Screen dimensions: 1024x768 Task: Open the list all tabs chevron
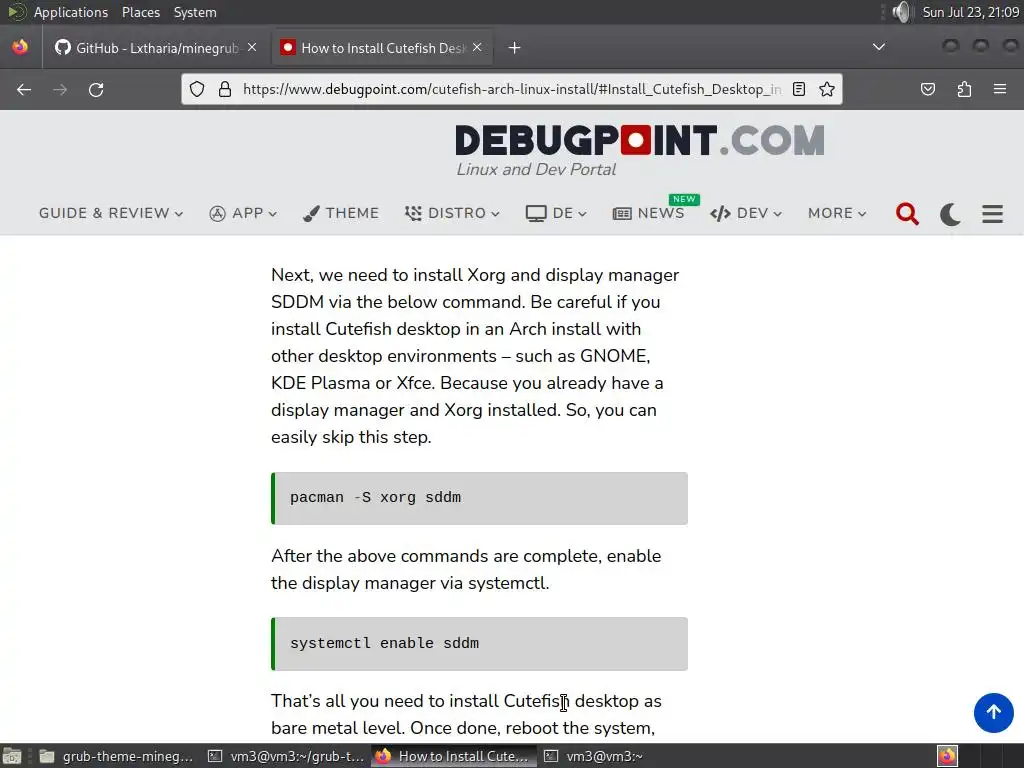(879, 47)
